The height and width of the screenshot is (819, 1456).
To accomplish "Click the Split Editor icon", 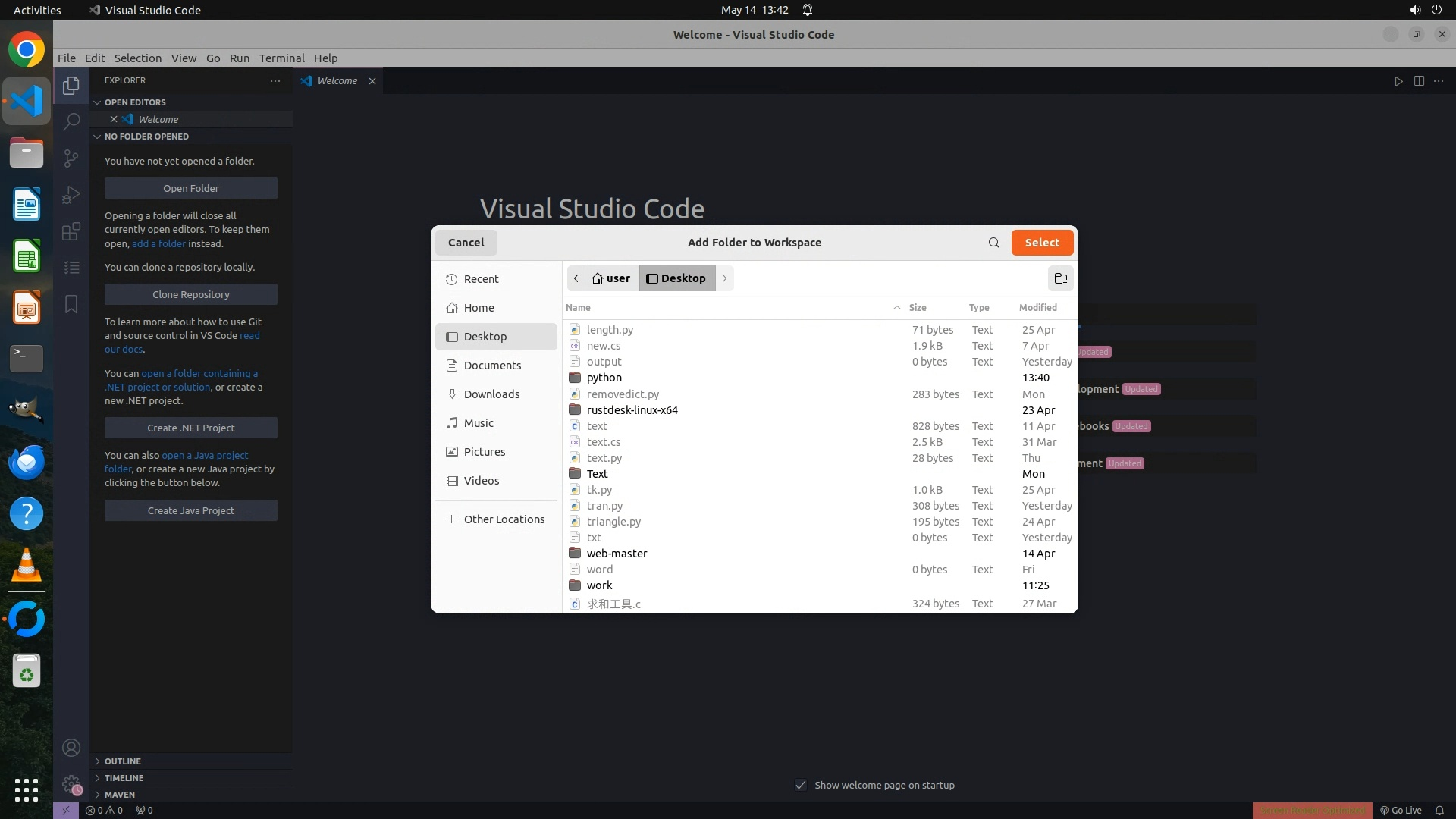I will pyautogui.click(x=1419, y=81).
